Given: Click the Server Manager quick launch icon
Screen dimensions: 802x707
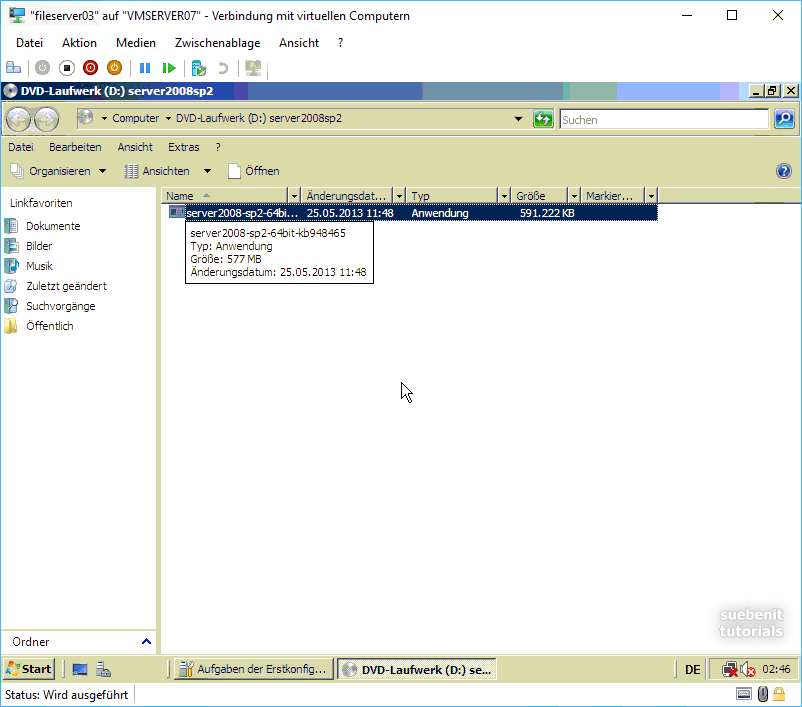Looking at the screenshot, I should click(x=103, y=669).
